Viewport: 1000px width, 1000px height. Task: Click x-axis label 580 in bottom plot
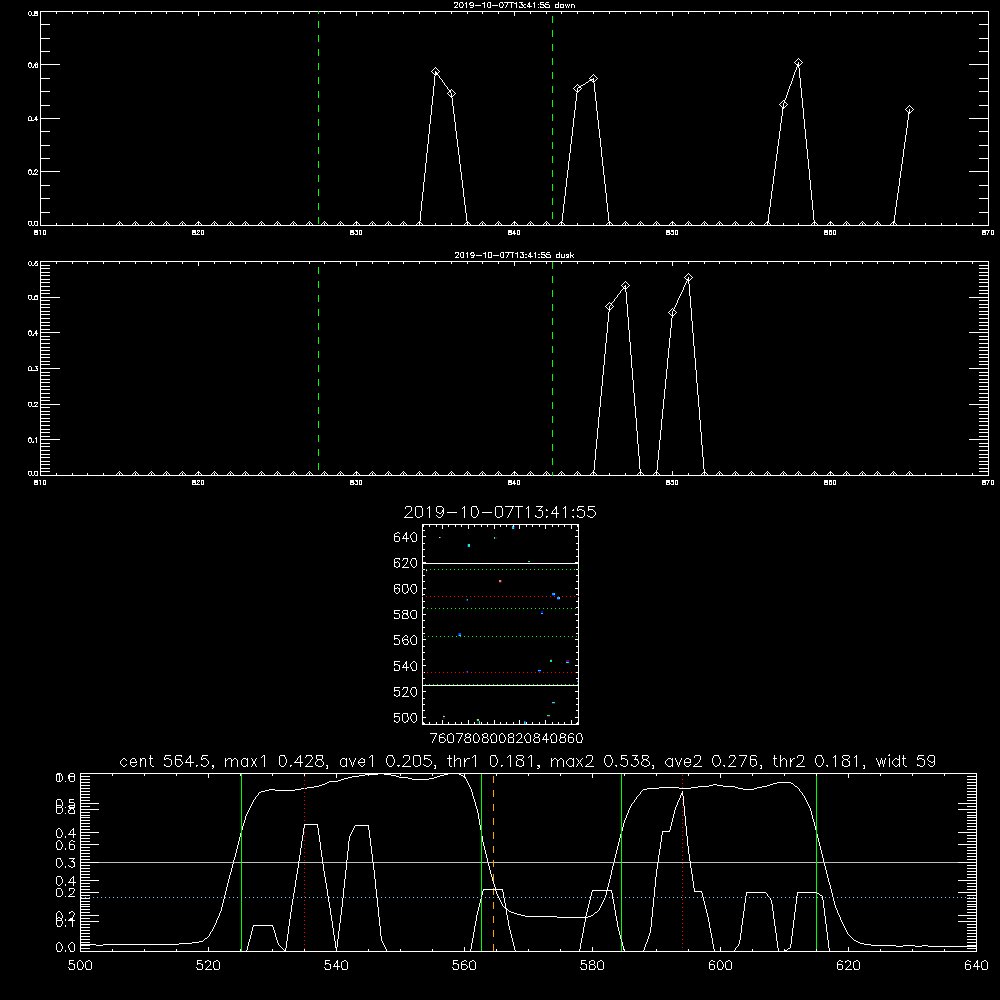coord(592,966)
